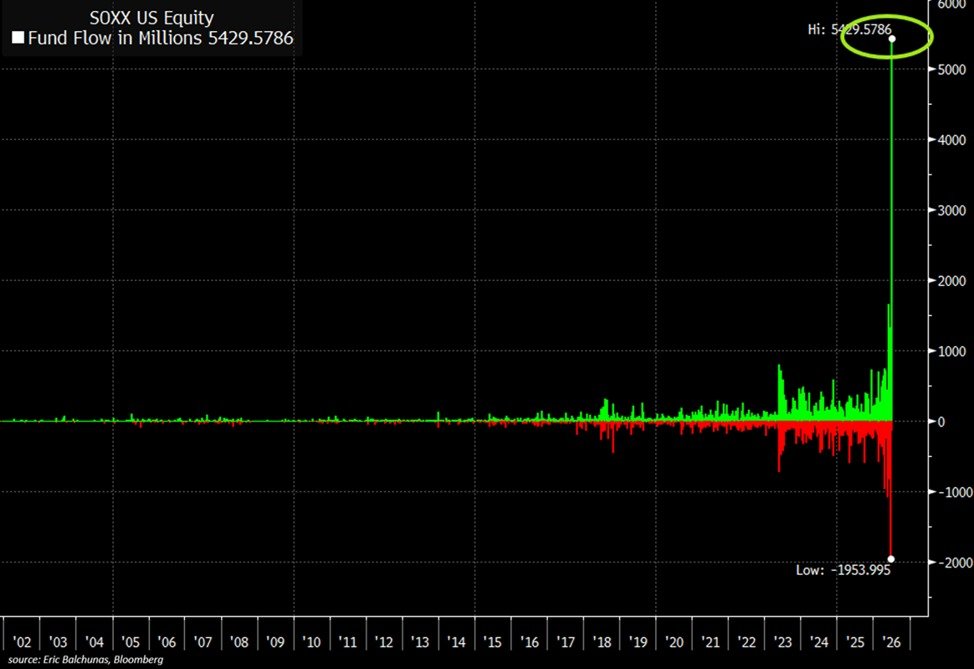
Task: Click the '10 year label on x-axis
Action: tap(311, 642)
